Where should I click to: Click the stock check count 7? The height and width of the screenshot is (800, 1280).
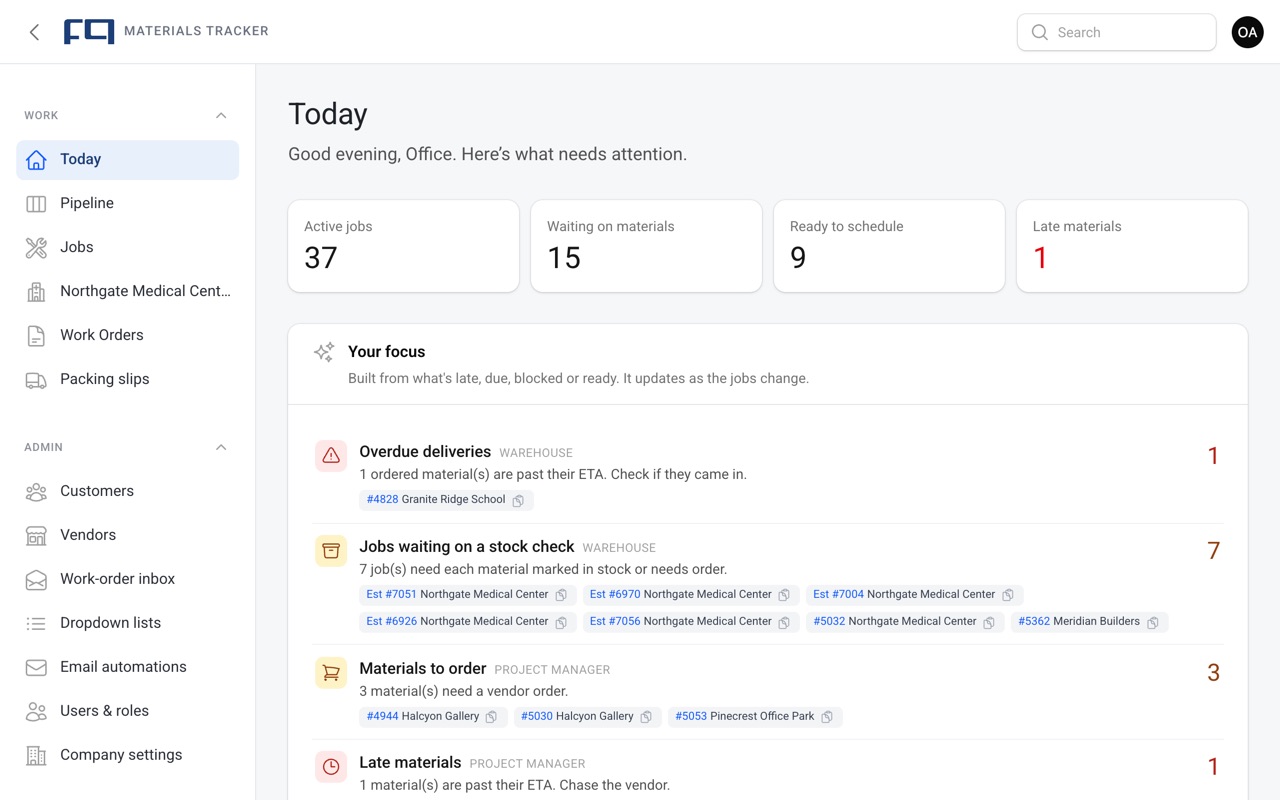click(1213, 551)
